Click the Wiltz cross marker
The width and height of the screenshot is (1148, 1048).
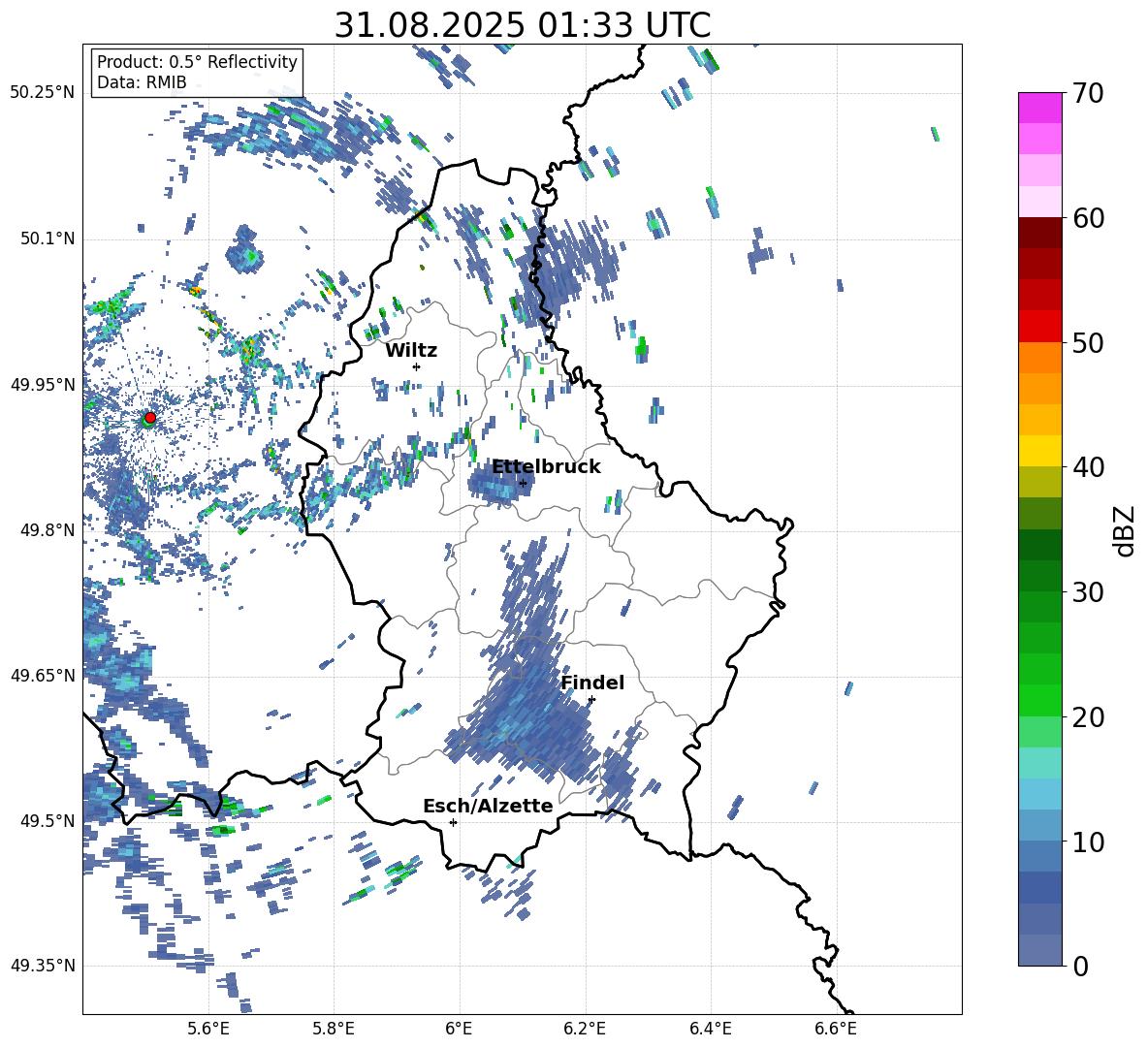coord(416,366)
